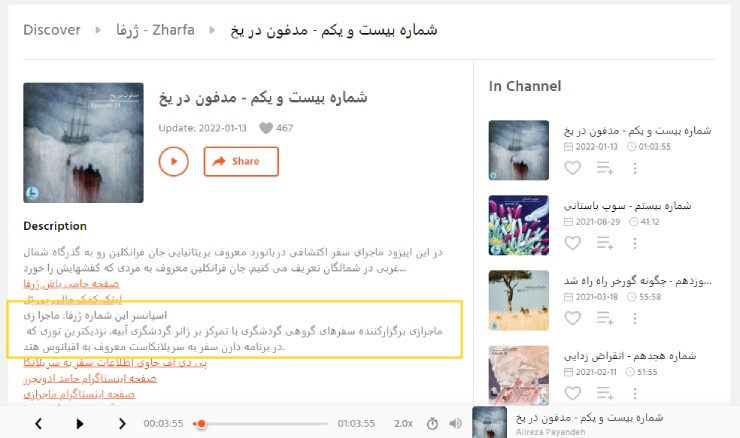Open the sleep timer icon
Screen dimensions: 740x438
(x=432, y=424)
